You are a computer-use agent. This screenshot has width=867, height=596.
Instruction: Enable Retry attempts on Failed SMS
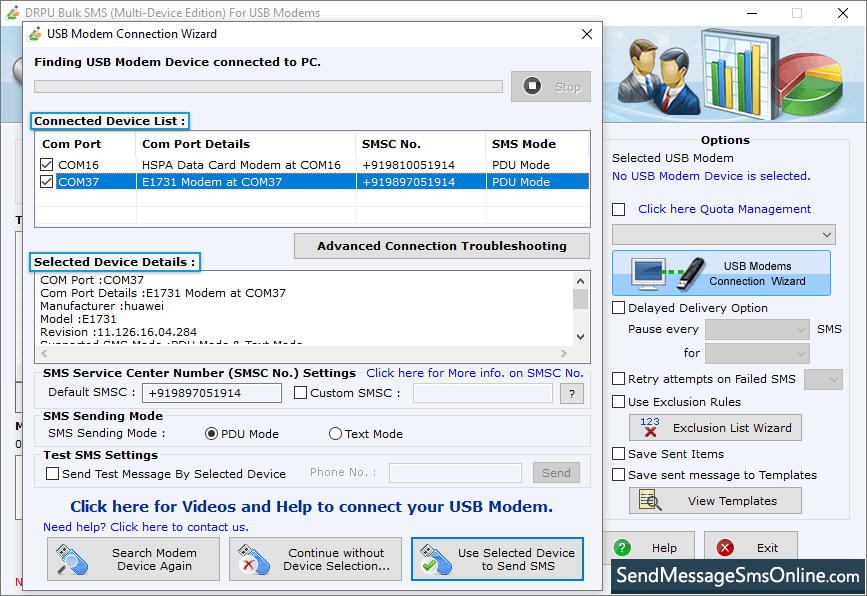[619, 379]
